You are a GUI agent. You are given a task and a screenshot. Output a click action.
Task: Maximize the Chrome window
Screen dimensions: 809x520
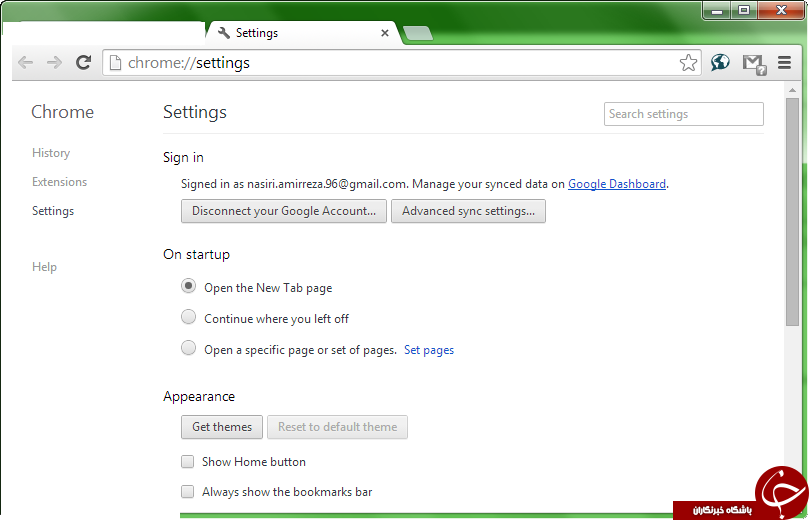(743, 10)
